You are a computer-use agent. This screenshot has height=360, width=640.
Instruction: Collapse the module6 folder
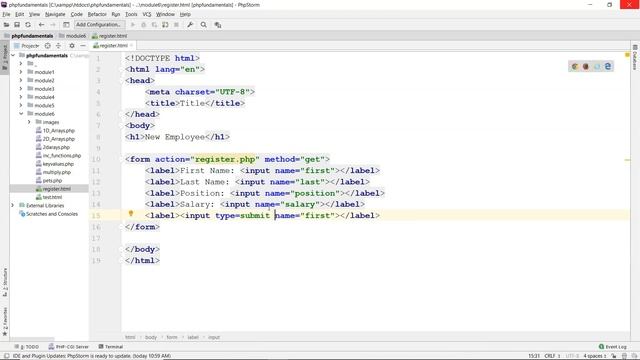[x=21, y=113]
